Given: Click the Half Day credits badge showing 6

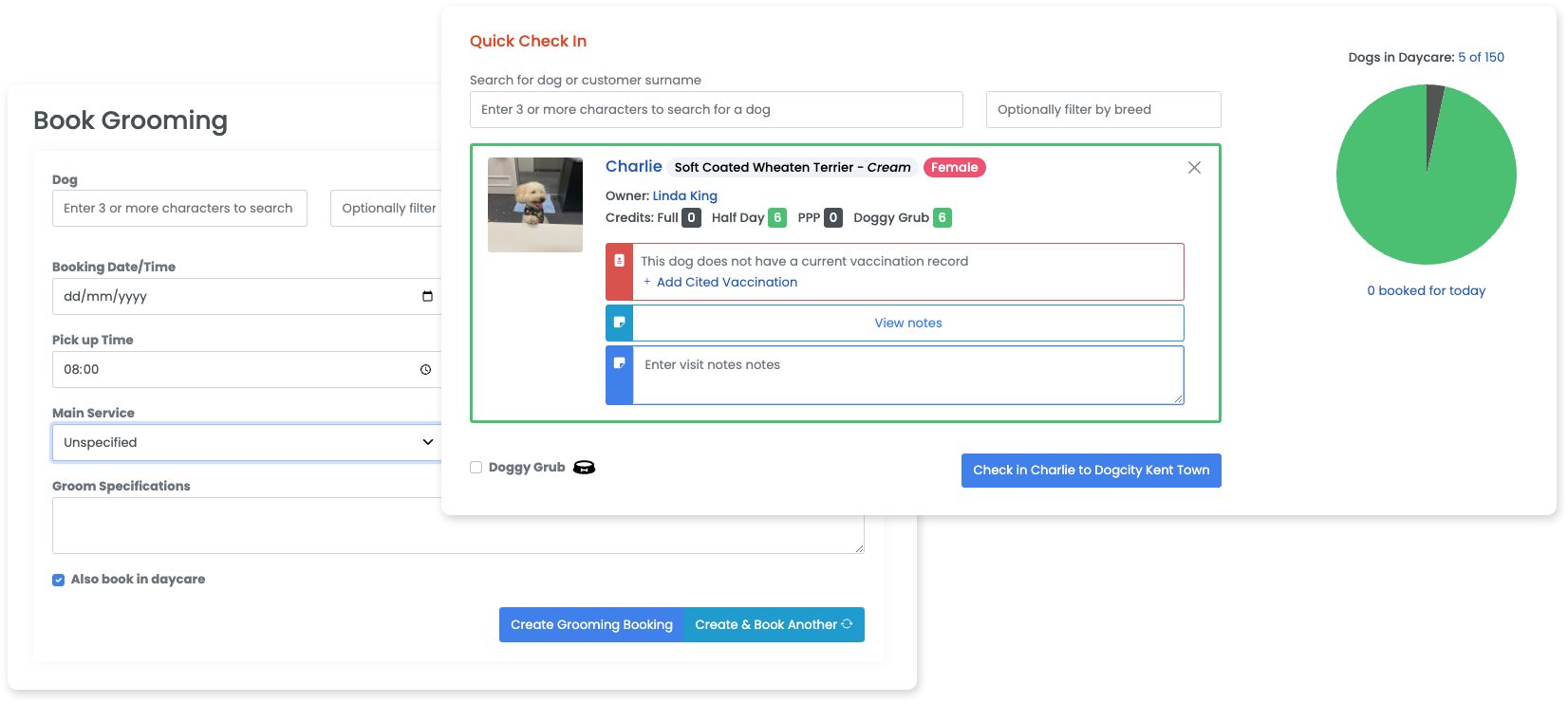Looking at the screenshot, I should (777, 217).
